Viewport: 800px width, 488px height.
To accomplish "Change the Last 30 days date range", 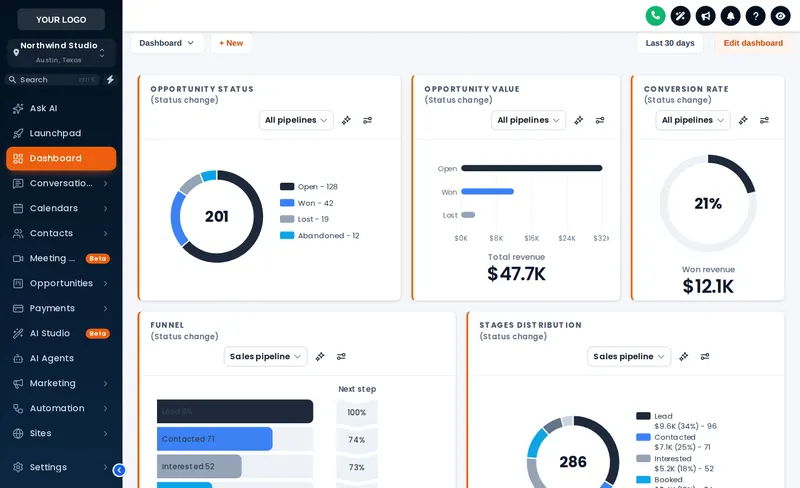I will click(x=670, y=43).
